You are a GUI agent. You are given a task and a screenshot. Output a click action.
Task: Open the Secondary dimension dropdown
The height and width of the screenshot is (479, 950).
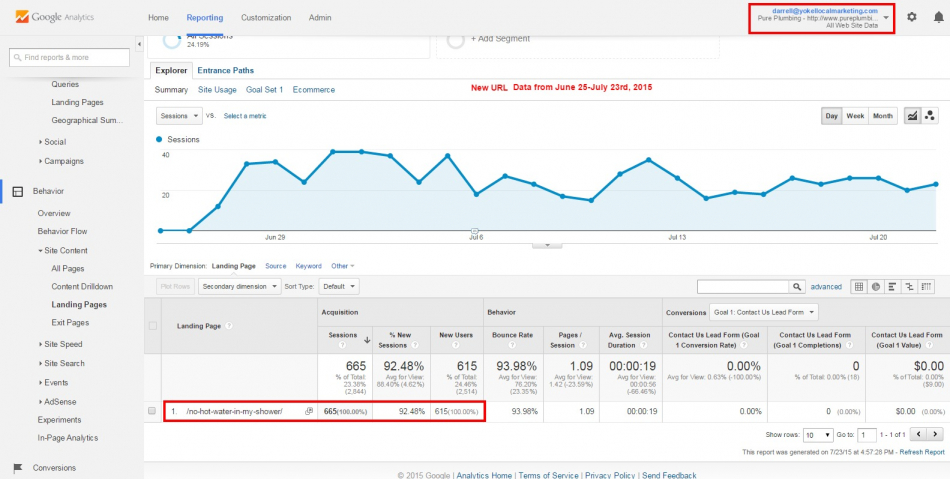click(x=240, y=286)
